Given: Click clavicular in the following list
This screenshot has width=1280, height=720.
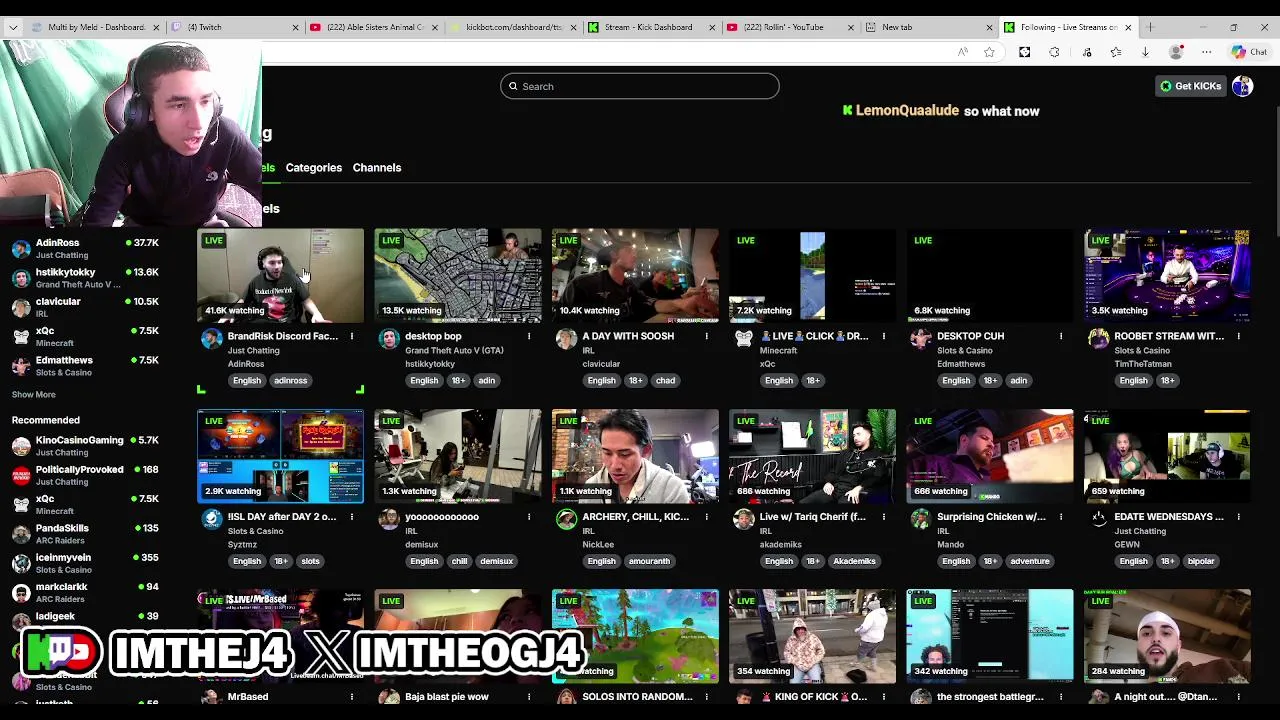Looking at the screenshot, I should 85,307.
